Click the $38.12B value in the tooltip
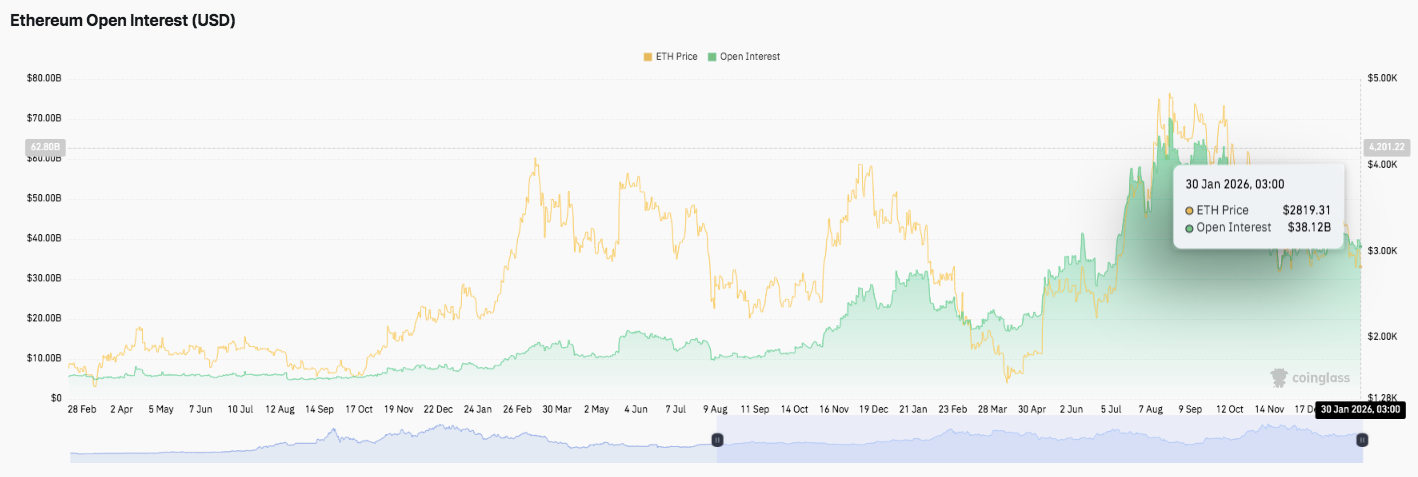Viewport: 1418px width, 477px height. (x=1309, y=228)
